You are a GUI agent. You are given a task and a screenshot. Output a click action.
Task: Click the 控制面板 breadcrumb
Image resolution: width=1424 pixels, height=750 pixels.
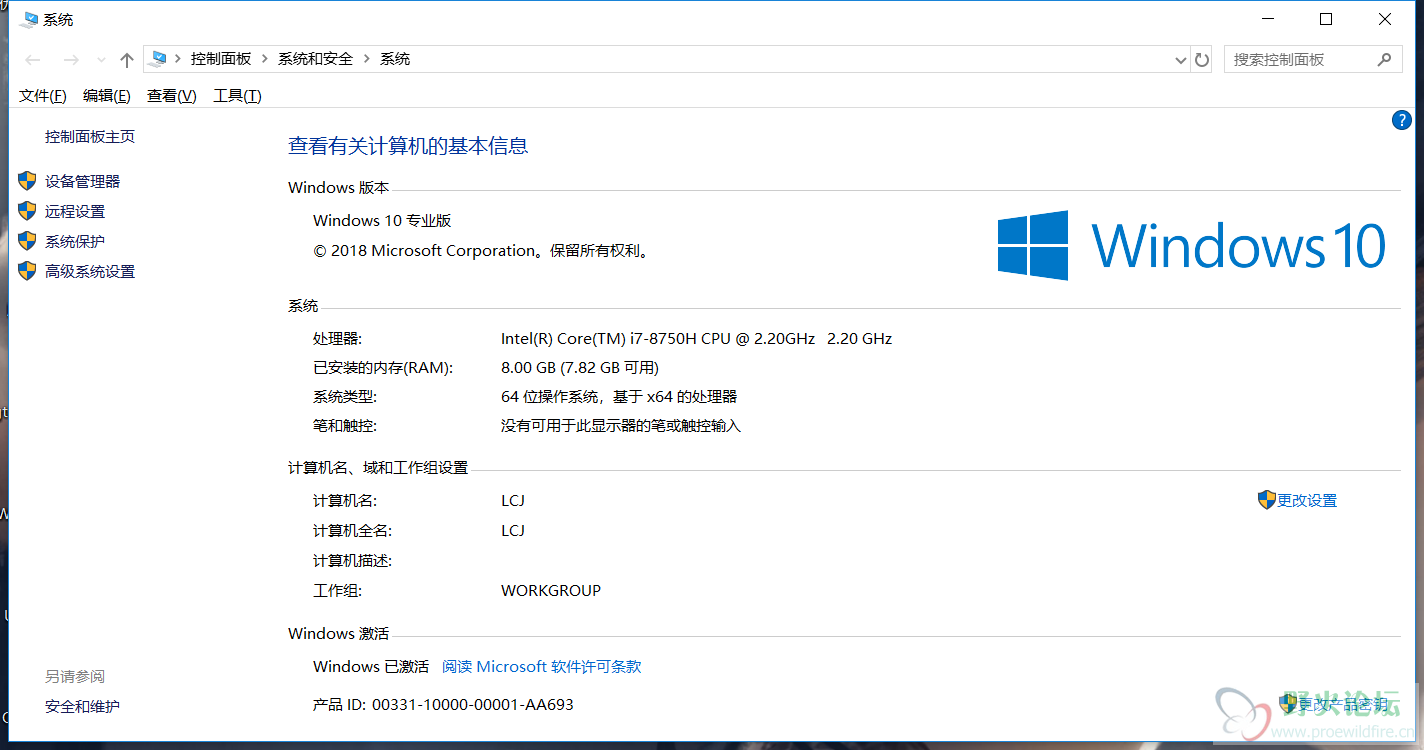tap(221, 59)
